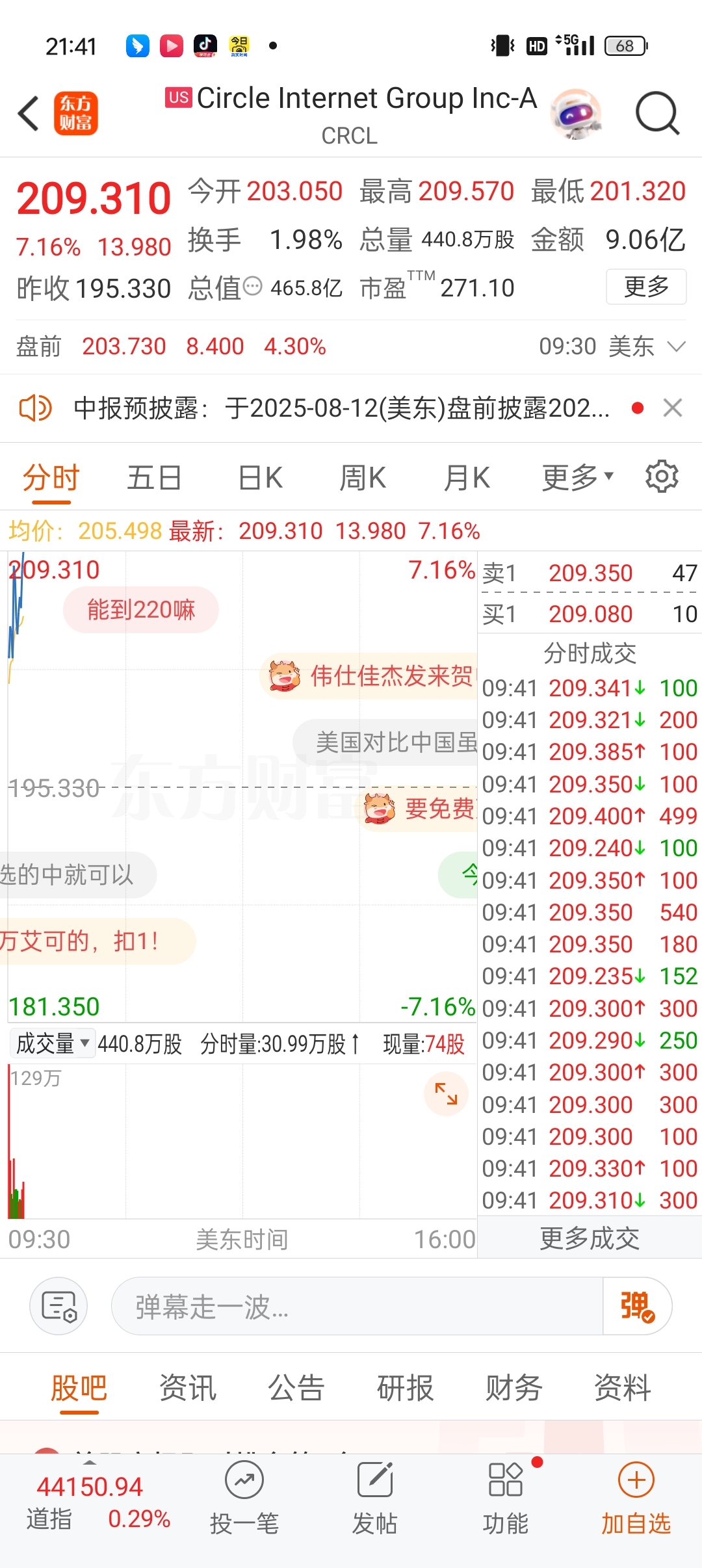Open the 股吧 forum tab

click(79, 1388)
